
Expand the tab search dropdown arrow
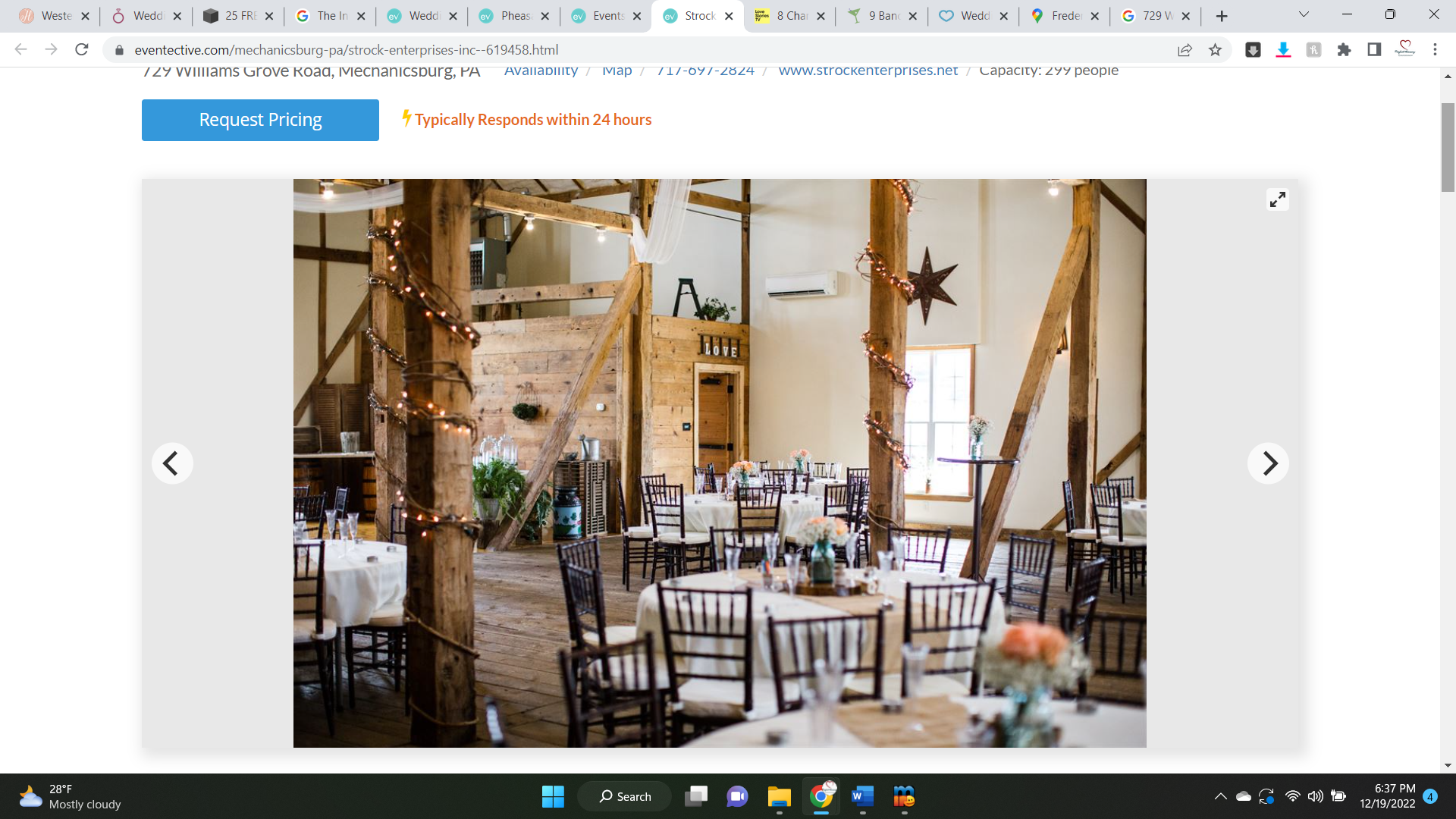tap(1304, 15)
